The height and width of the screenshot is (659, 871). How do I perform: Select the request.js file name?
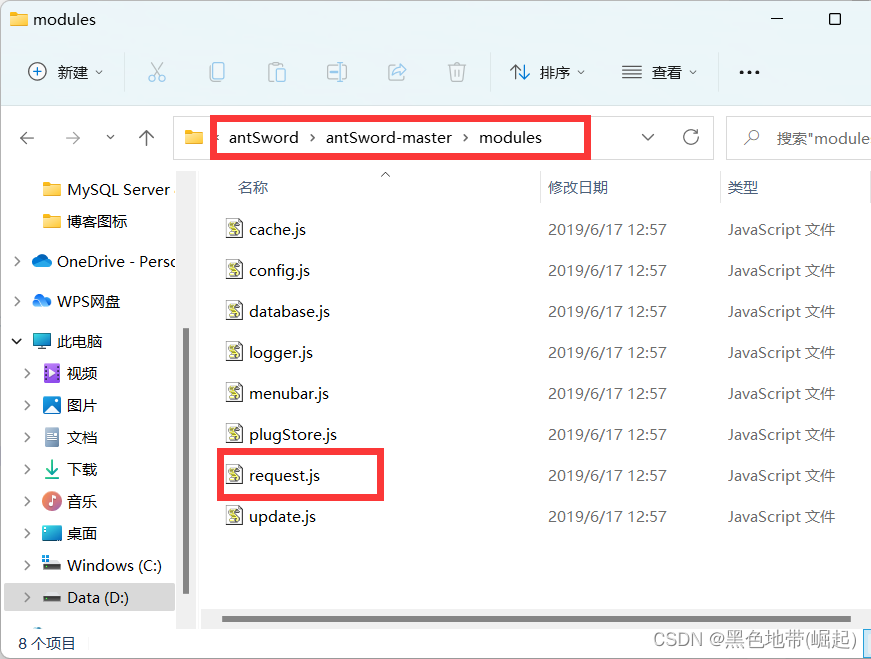284,476
